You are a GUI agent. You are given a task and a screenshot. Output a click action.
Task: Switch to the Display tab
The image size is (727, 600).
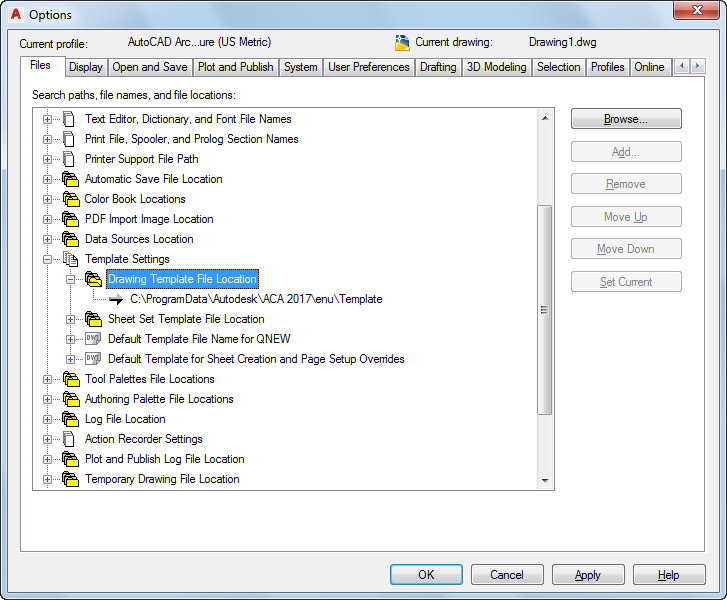tap(86, 67)
